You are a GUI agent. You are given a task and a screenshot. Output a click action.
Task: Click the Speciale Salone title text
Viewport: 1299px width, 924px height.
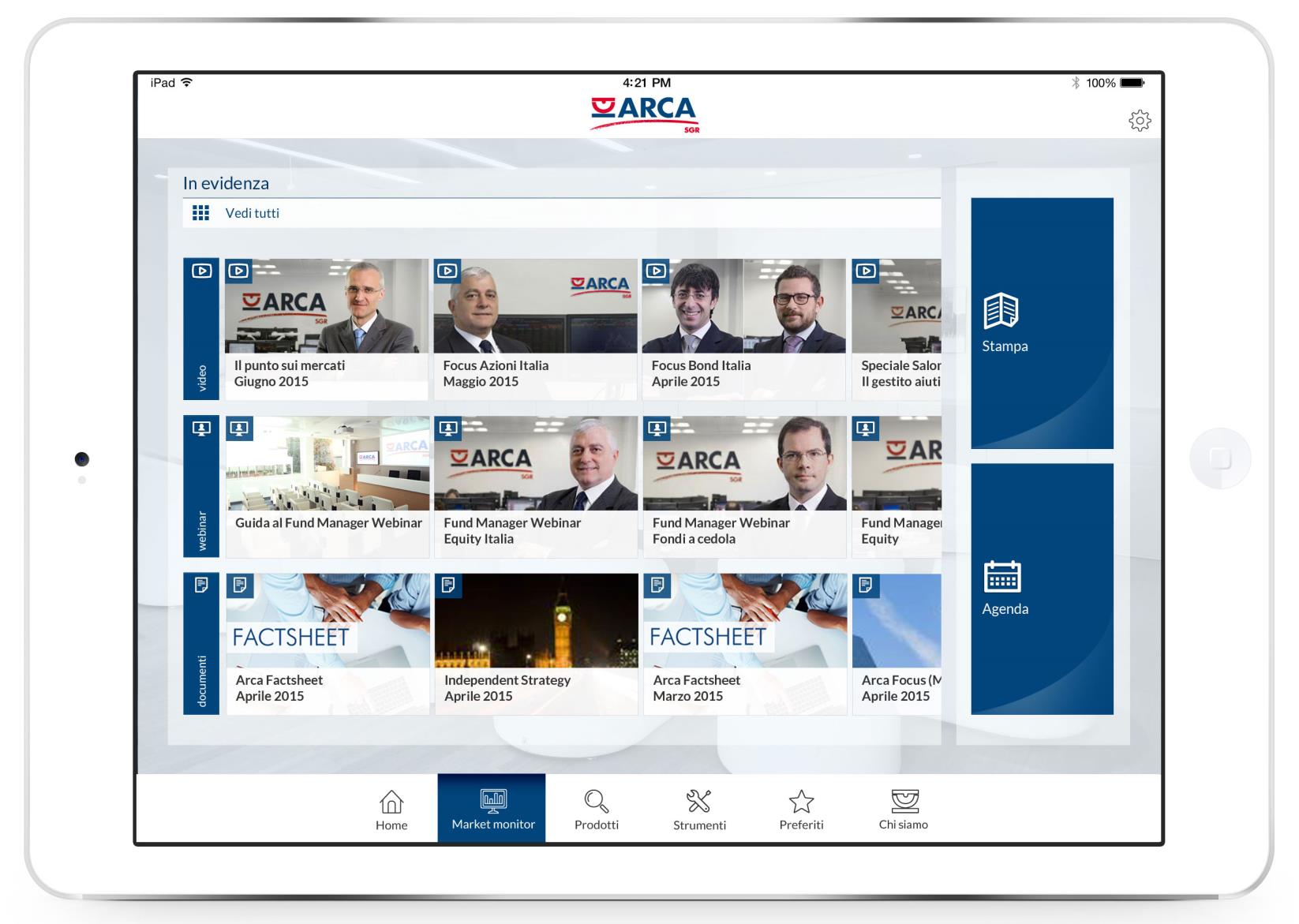pos(900,373)
